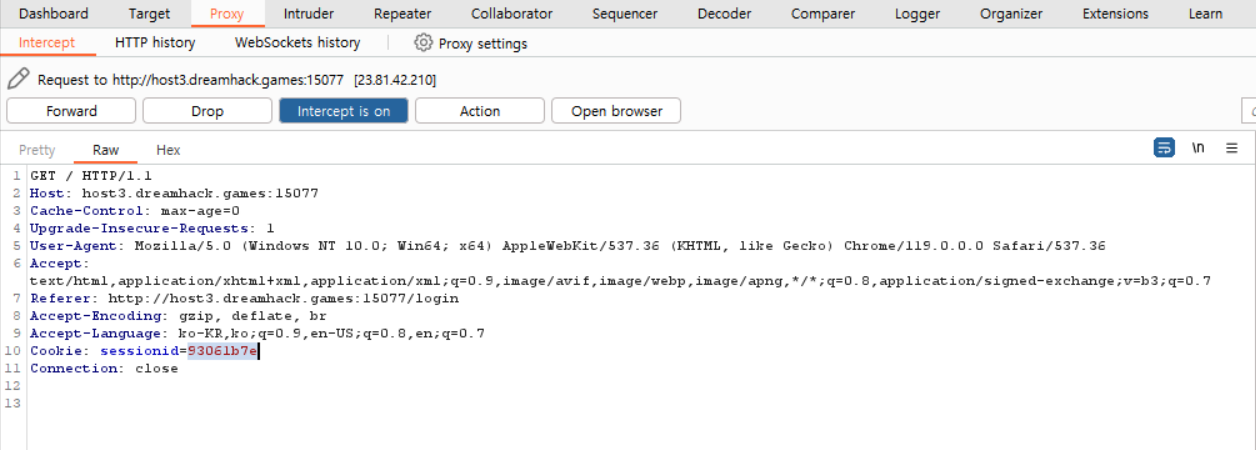Click the Accept header name
The image size is (1256, 450).
tap(59, 263)
